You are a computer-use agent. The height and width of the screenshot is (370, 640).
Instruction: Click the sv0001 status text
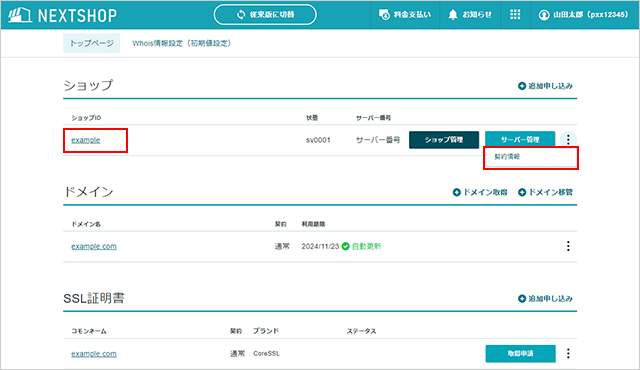tap(318, 140)
